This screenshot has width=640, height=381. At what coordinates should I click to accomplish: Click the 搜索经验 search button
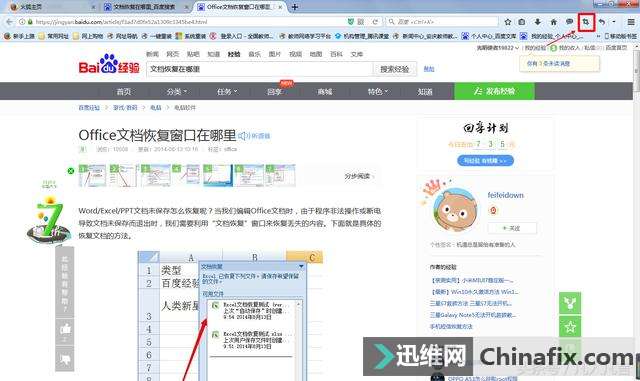pyautogui.click(x=395, y=69)
